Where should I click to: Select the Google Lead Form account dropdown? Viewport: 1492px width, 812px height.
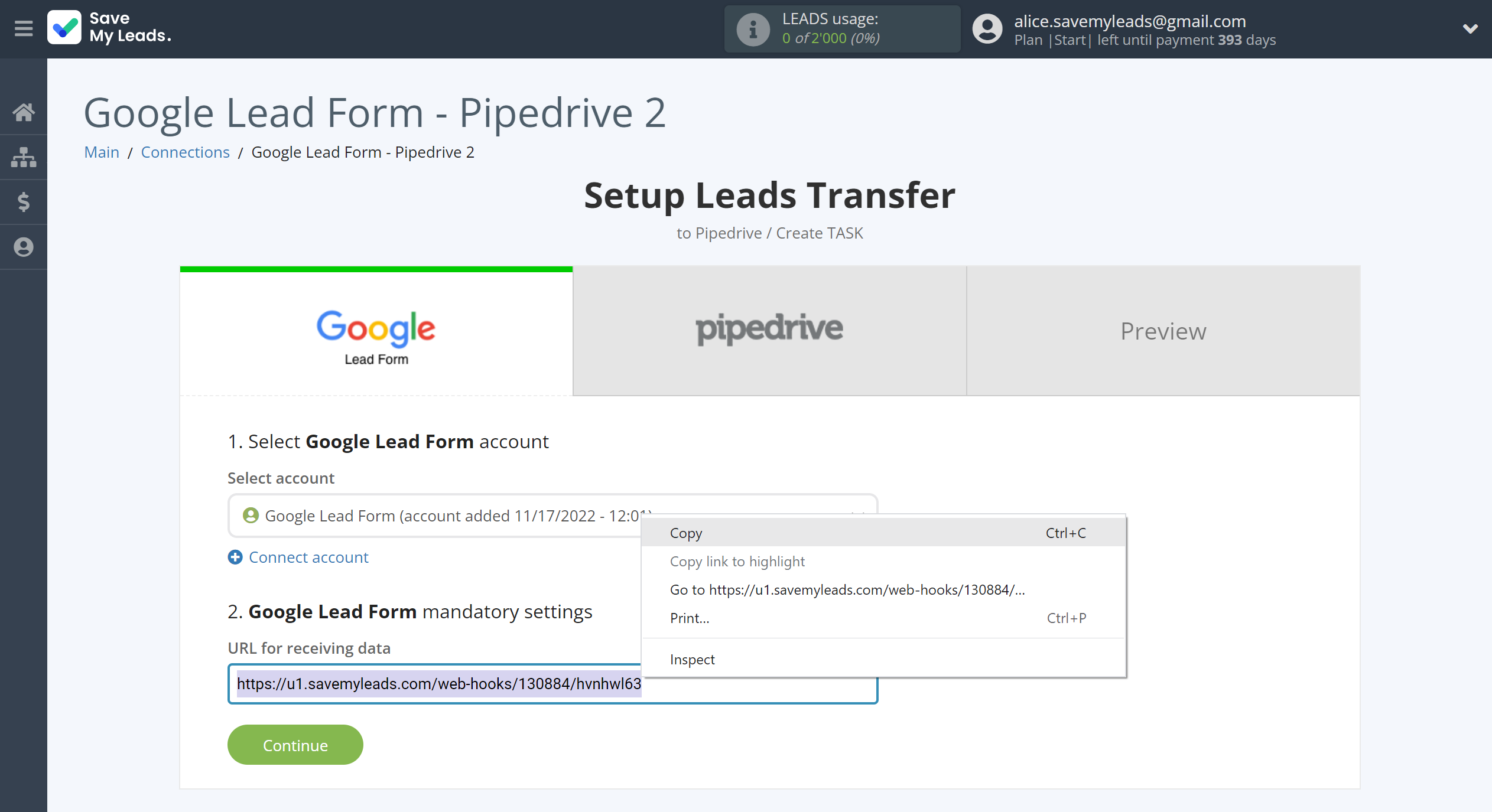coord(550,515)
